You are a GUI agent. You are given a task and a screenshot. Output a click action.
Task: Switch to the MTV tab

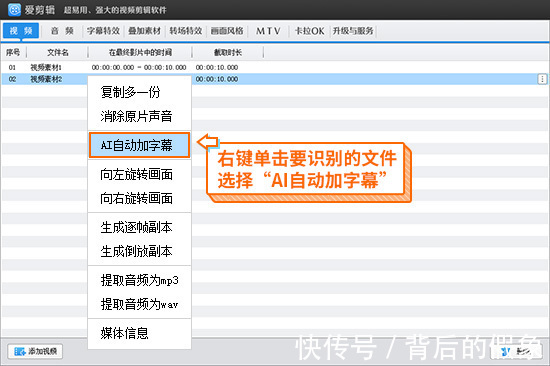click(268, 31)
